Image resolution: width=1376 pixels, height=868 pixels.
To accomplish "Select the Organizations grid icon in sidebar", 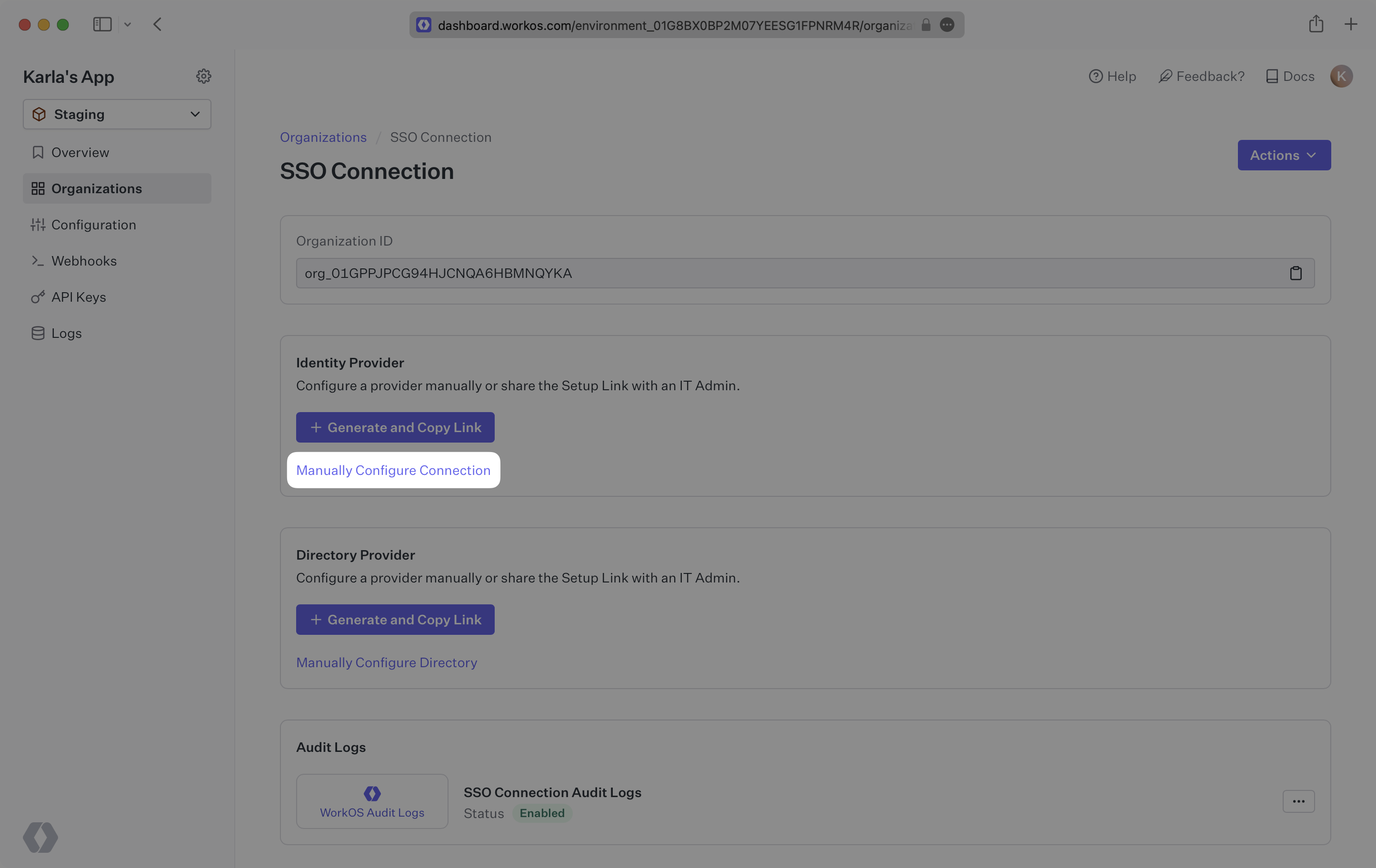I will click(x=38, y=188).
